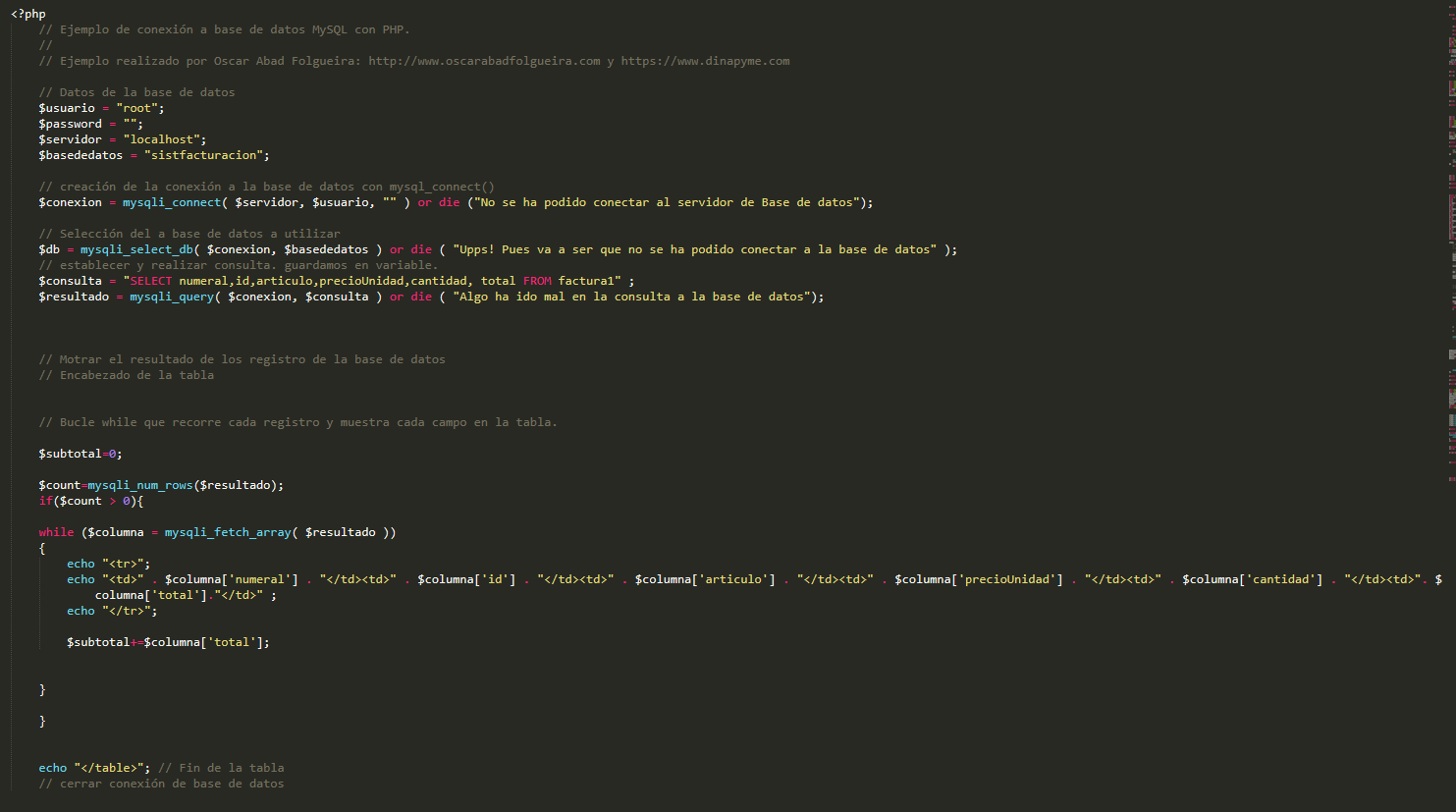The image size is (1456, 812).
Task: Click the $usuario variable declaration line
Action: click(102, 108)
